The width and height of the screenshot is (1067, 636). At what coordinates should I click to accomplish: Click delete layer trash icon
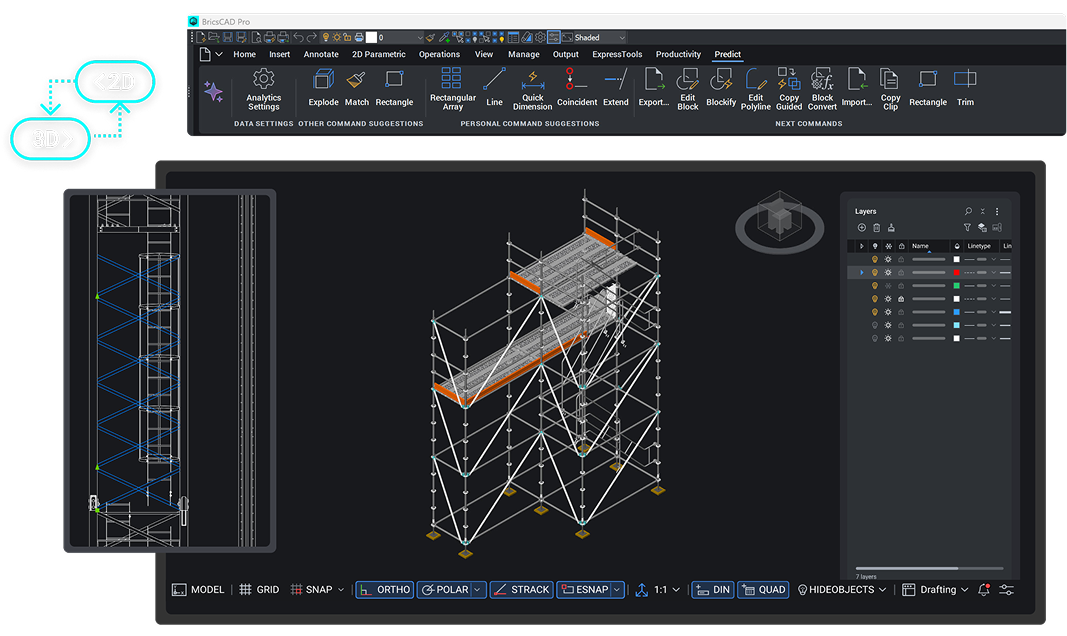(876, 228)
